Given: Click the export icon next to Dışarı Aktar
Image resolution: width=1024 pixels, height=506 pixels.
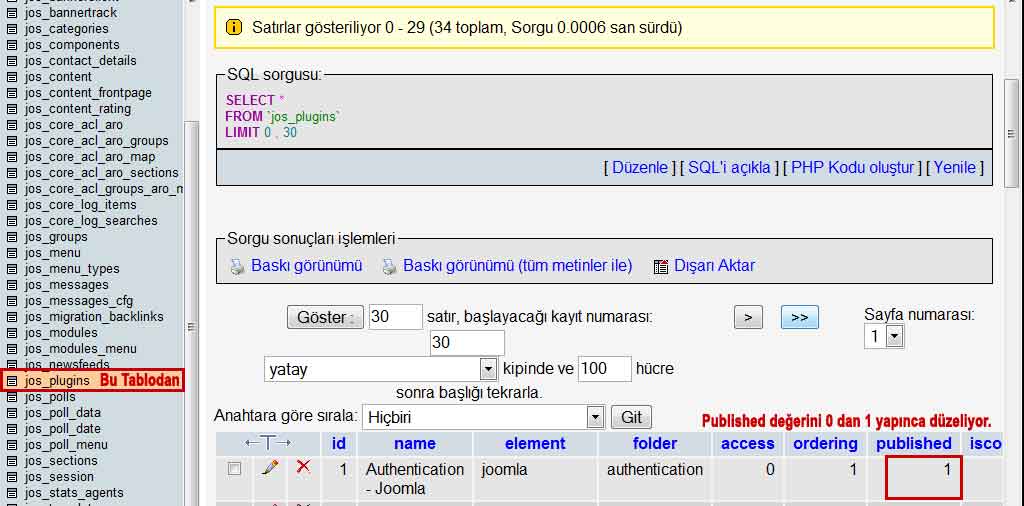Looking at the screenshot, I should [661, 266].
